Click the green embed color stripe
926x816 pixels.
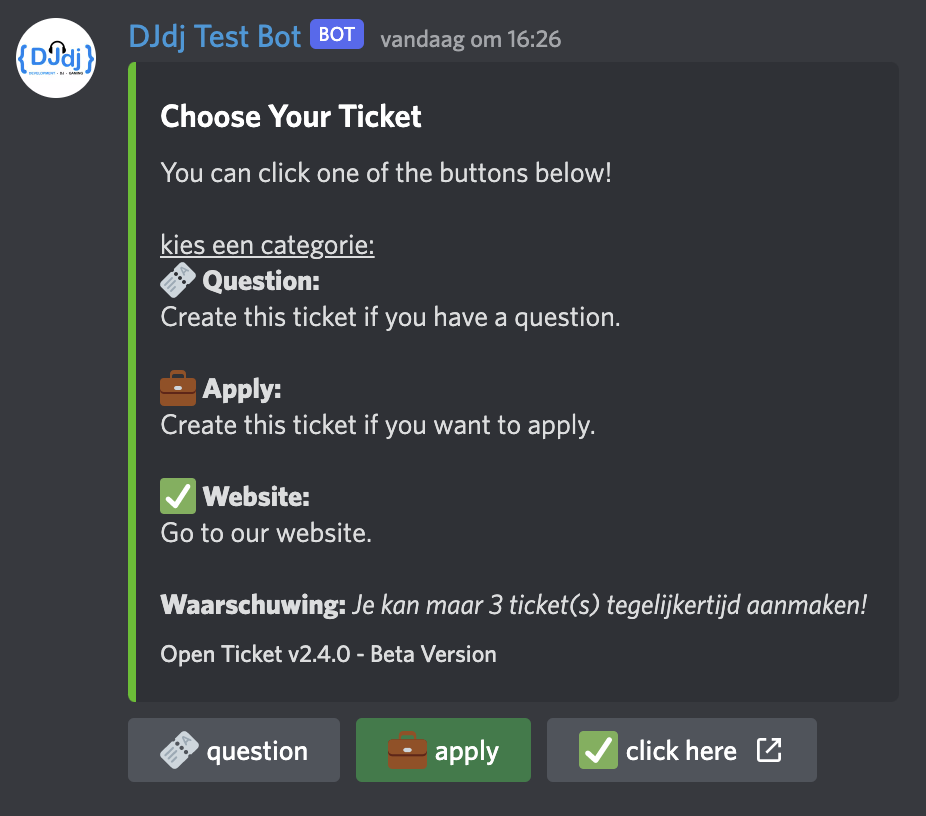click(x=132, y=381)
